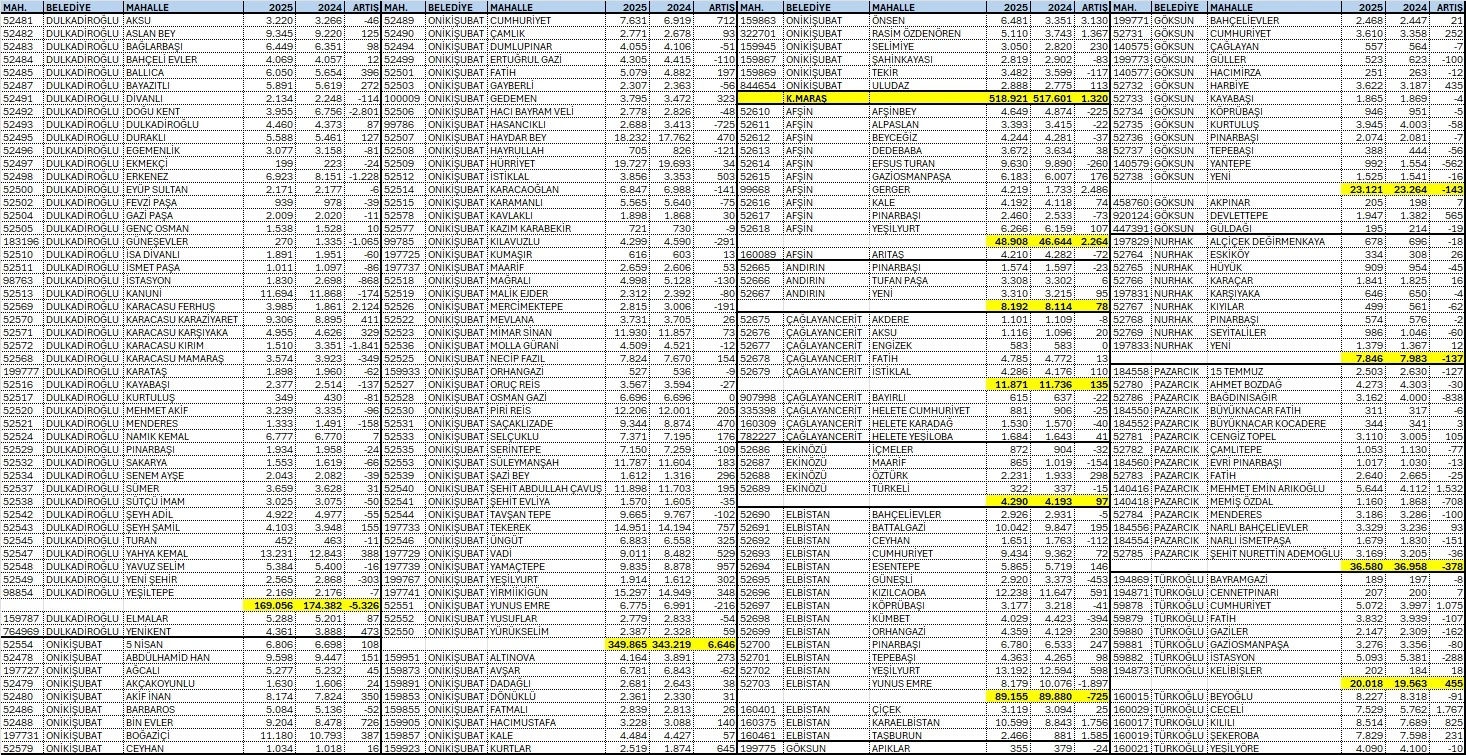Click the yellow 48.908 Afşin total cell
This screenshot has height=755, width=1466.
[x=1012, y=241]
